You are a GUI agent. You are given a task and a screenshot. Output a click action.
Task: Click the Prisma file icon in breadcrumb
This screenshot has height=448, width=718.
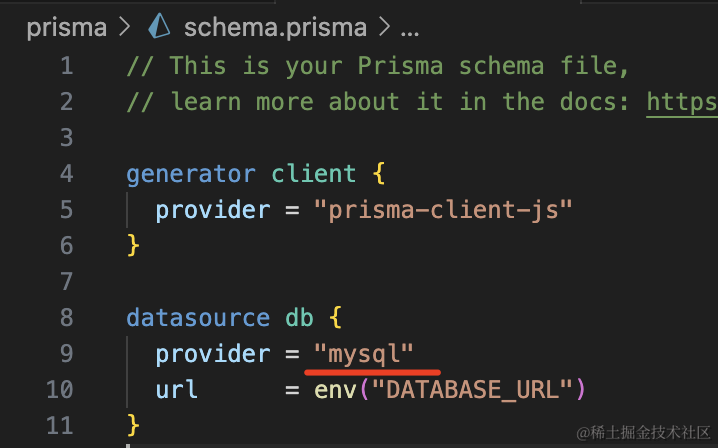pyautogui.click(x=159, y=26)
